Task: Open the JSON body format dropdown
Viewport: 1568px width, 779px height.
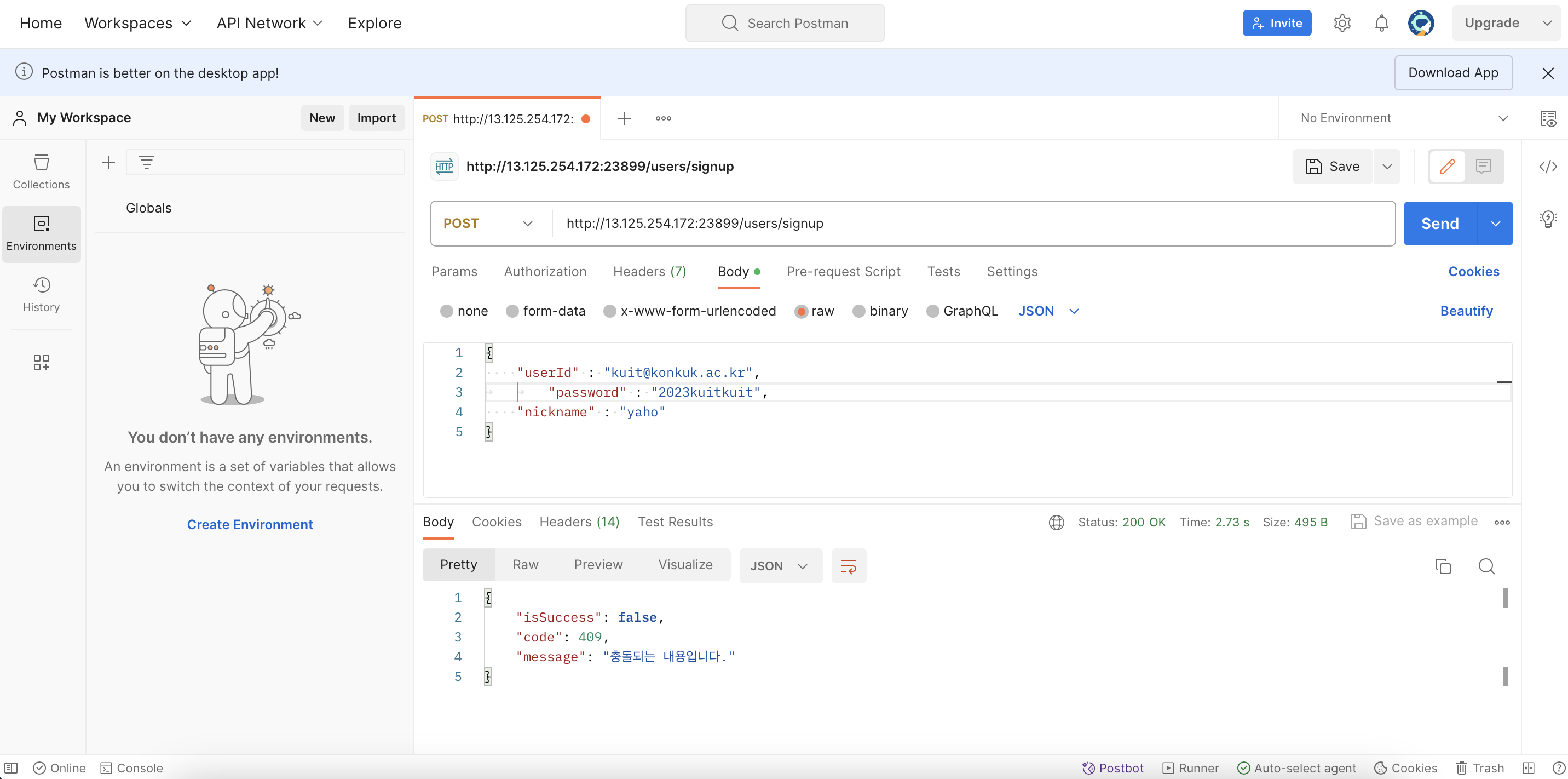Action: [x=1047, y=311]
